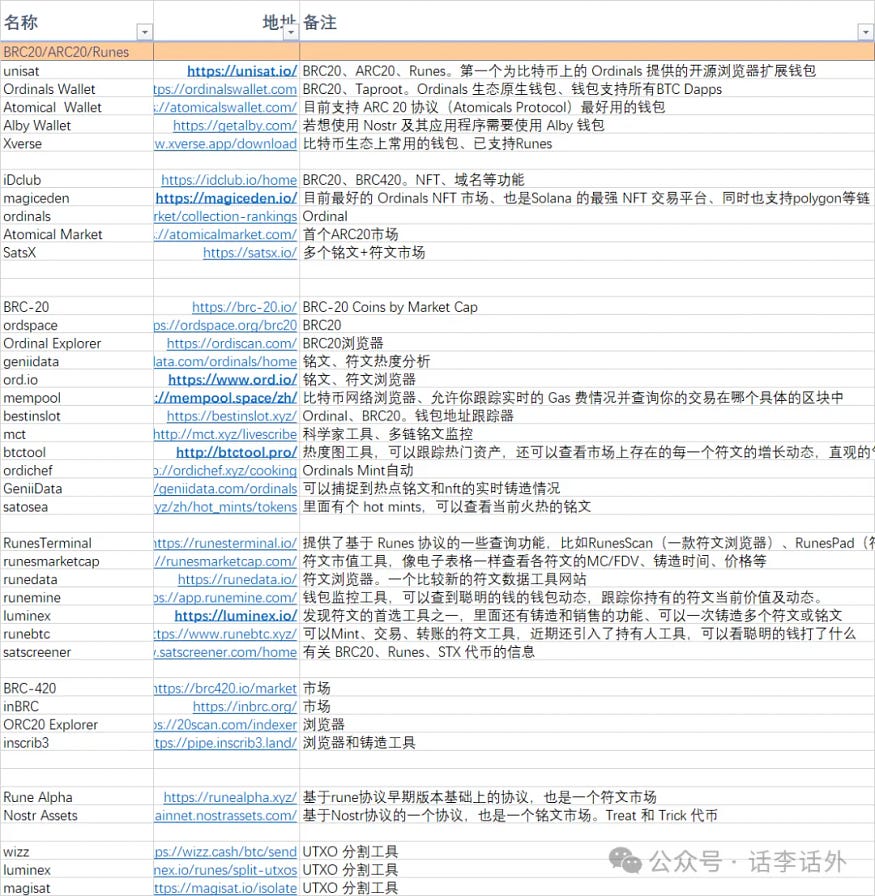Open the brc420.io/market link
875x896 pixels.
click(x=225, y=689)
